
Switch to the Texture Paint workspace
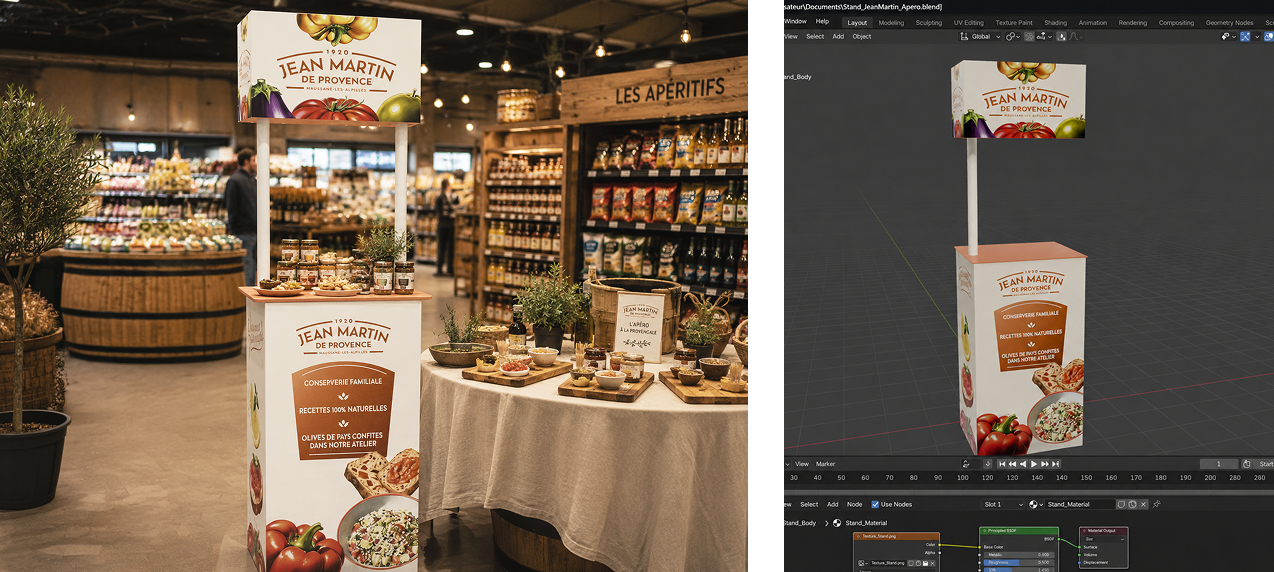point(1014,22)
